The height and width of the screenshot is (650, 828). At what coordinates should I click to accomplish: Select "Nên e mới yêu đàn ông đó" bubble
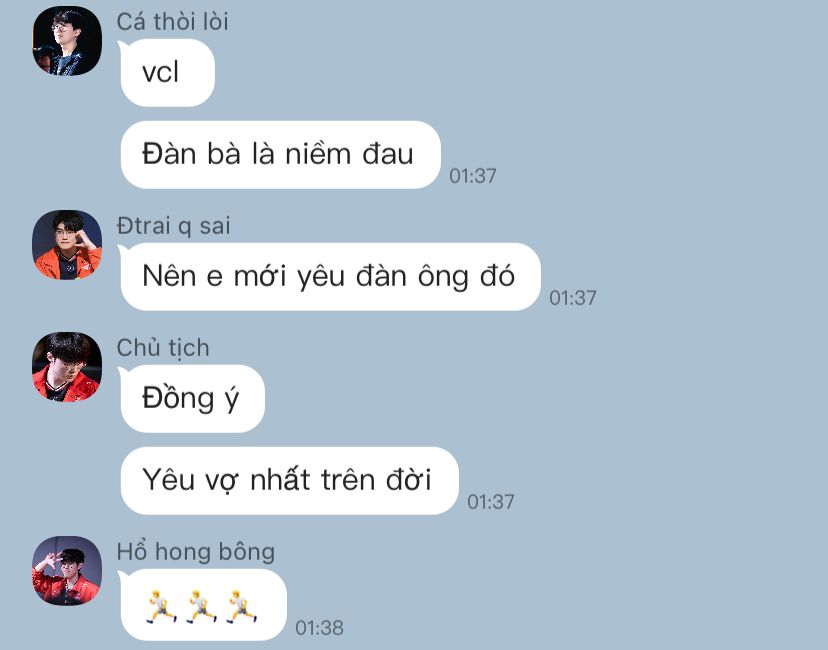tap(331, 277)
